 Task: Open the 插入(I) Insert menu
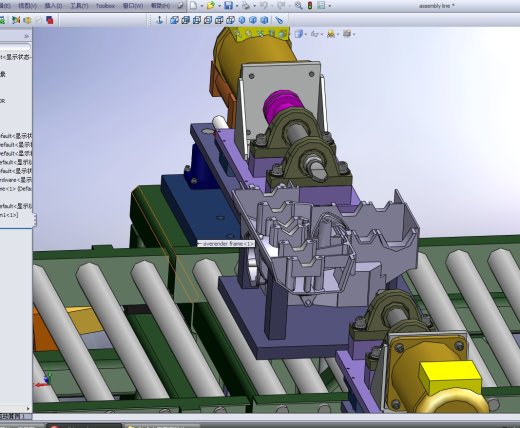tap(53, 6)
